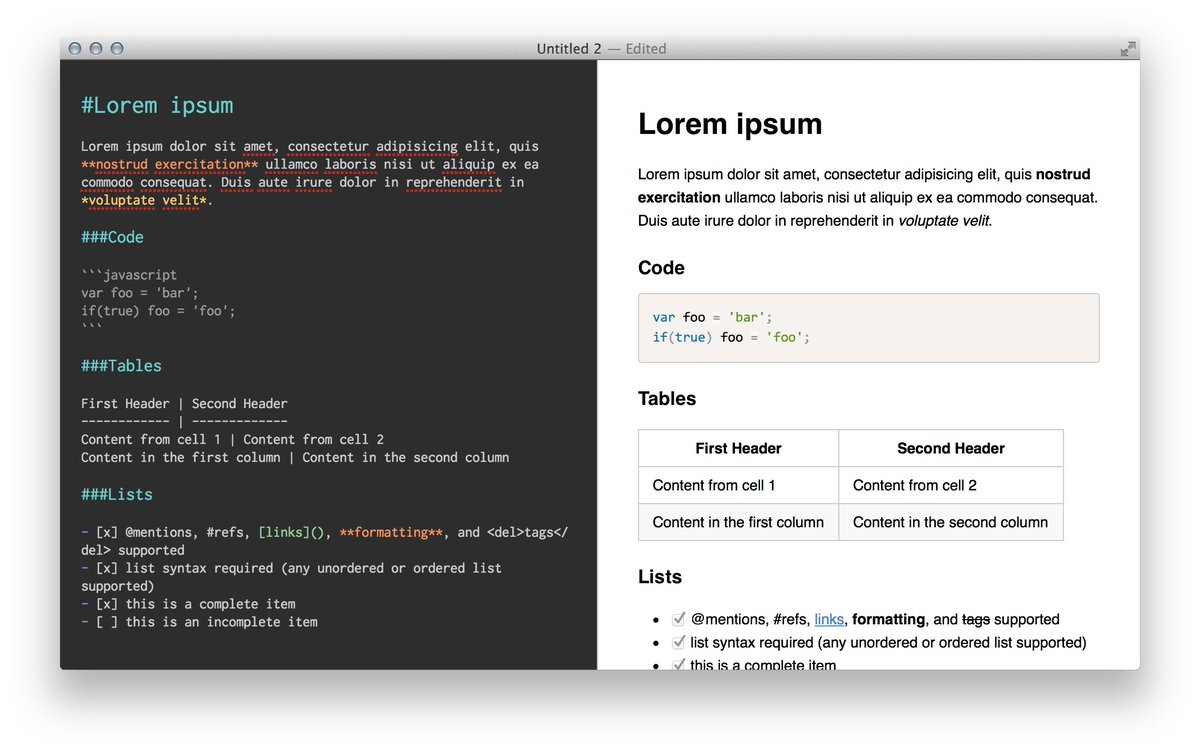
Task: Click the large "Lorem ipsum" preview heading
Action: coord(730,124)
